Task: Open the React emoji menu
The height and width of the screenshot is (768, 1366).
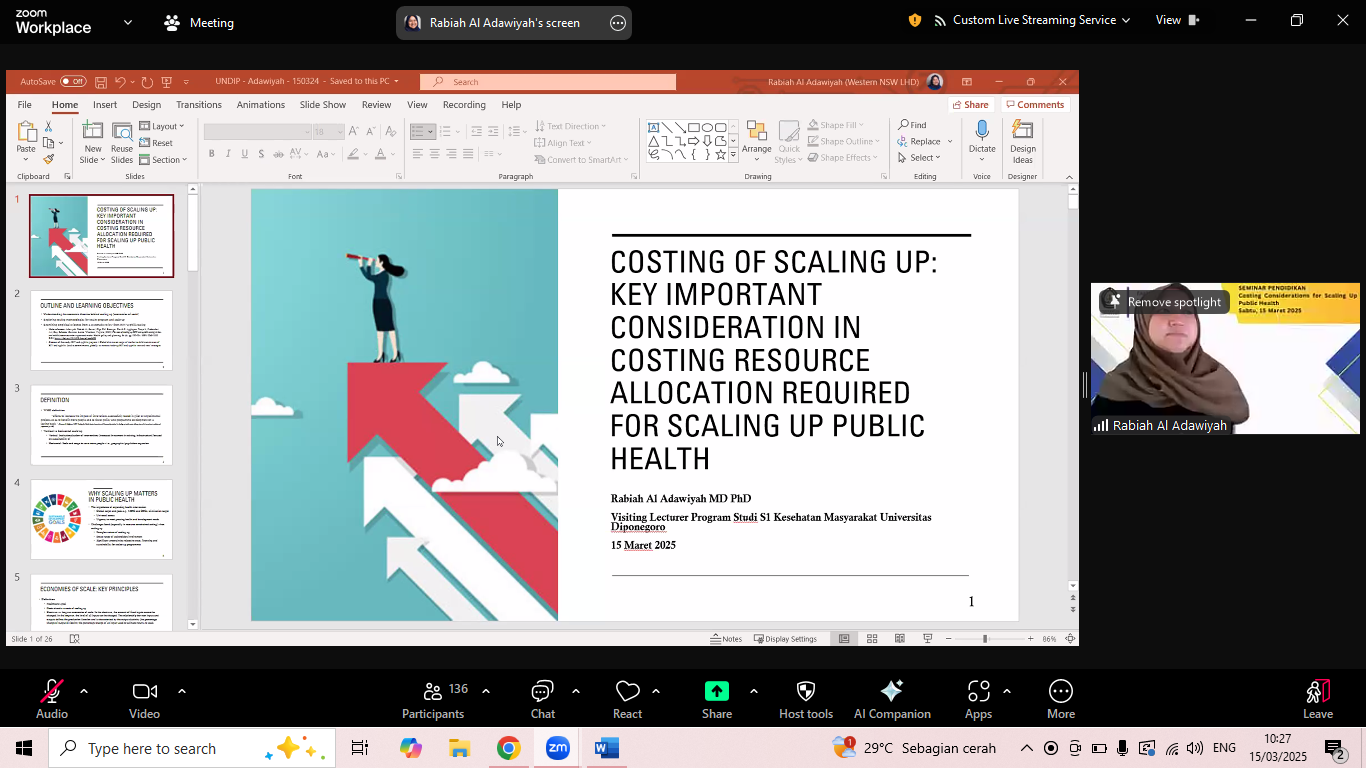Action: [x=627, y=692]
